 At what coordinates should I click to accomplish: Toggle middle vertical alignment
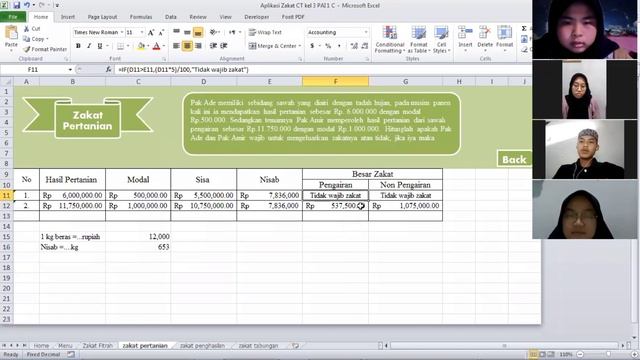click(x=187, y=32)
